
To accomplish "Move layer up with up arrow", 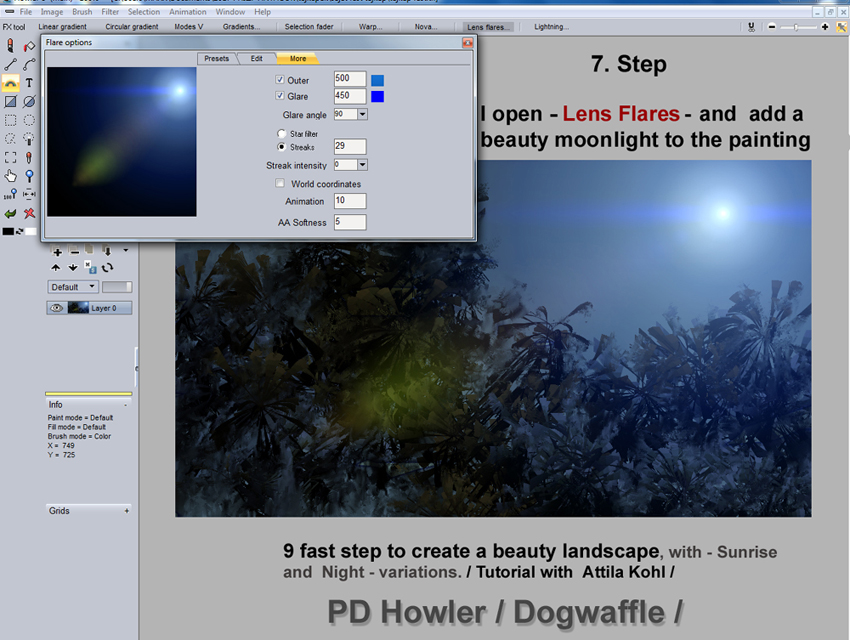I will (x=56, y=267).
